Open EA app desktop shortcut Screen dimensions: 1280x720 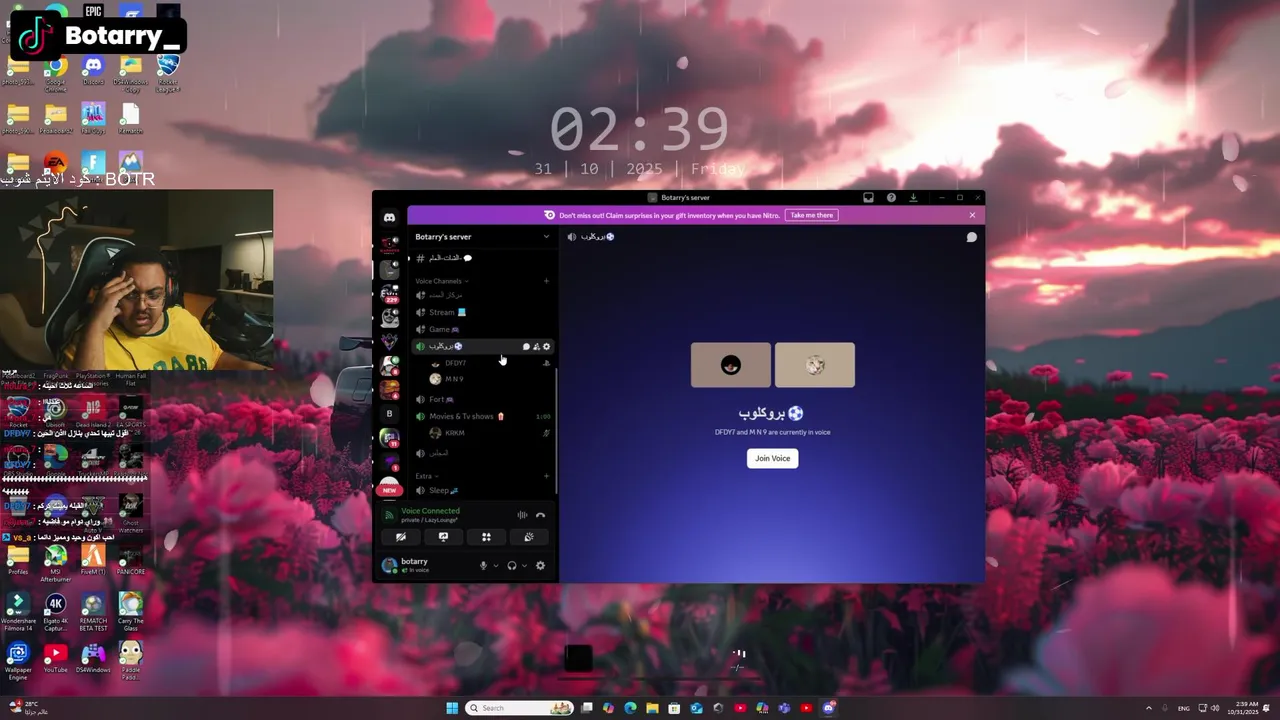(55, 163)
